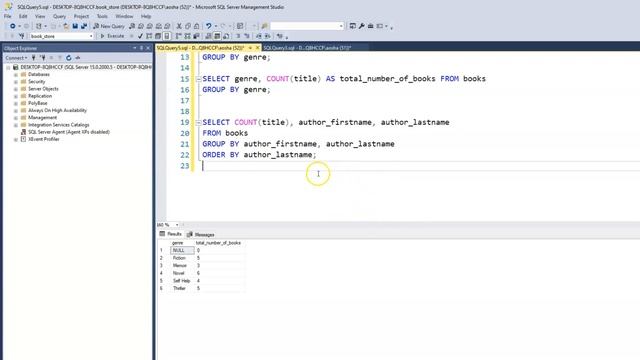The image size is (640, 360).
Task: Switch to the Results tab
Action: (x=171, y=234)
